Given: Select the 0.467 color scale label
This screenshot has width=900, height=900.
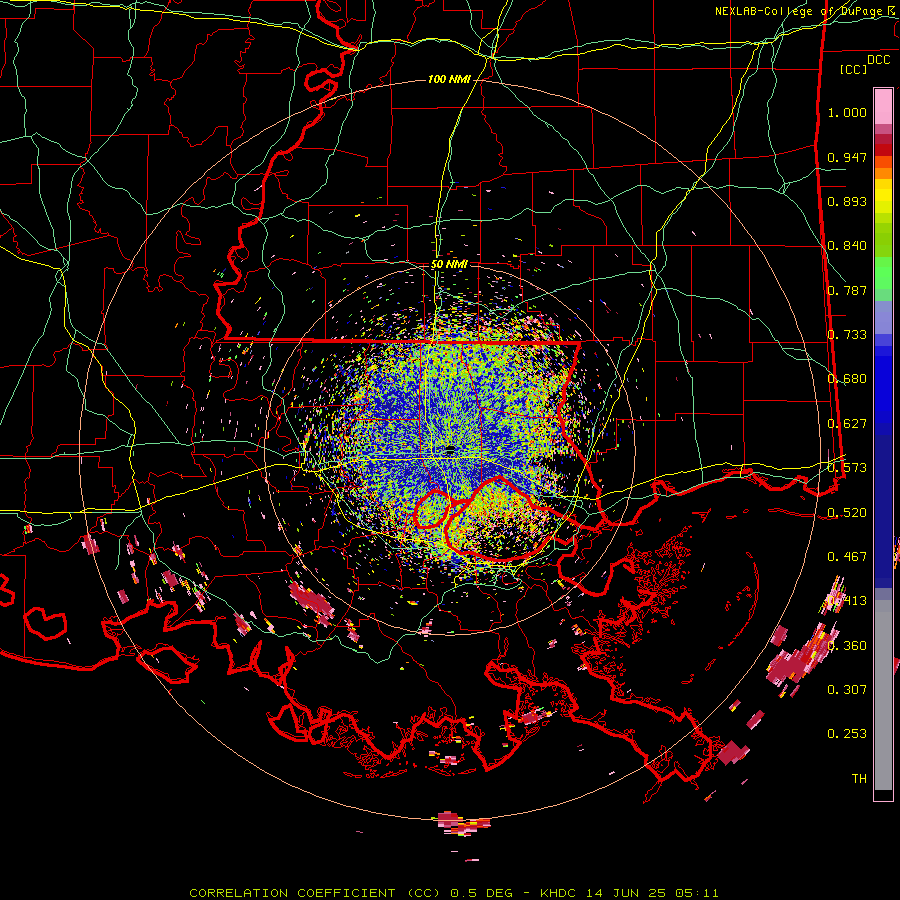Looking at the screenshot, I should (x=847, y=557).
